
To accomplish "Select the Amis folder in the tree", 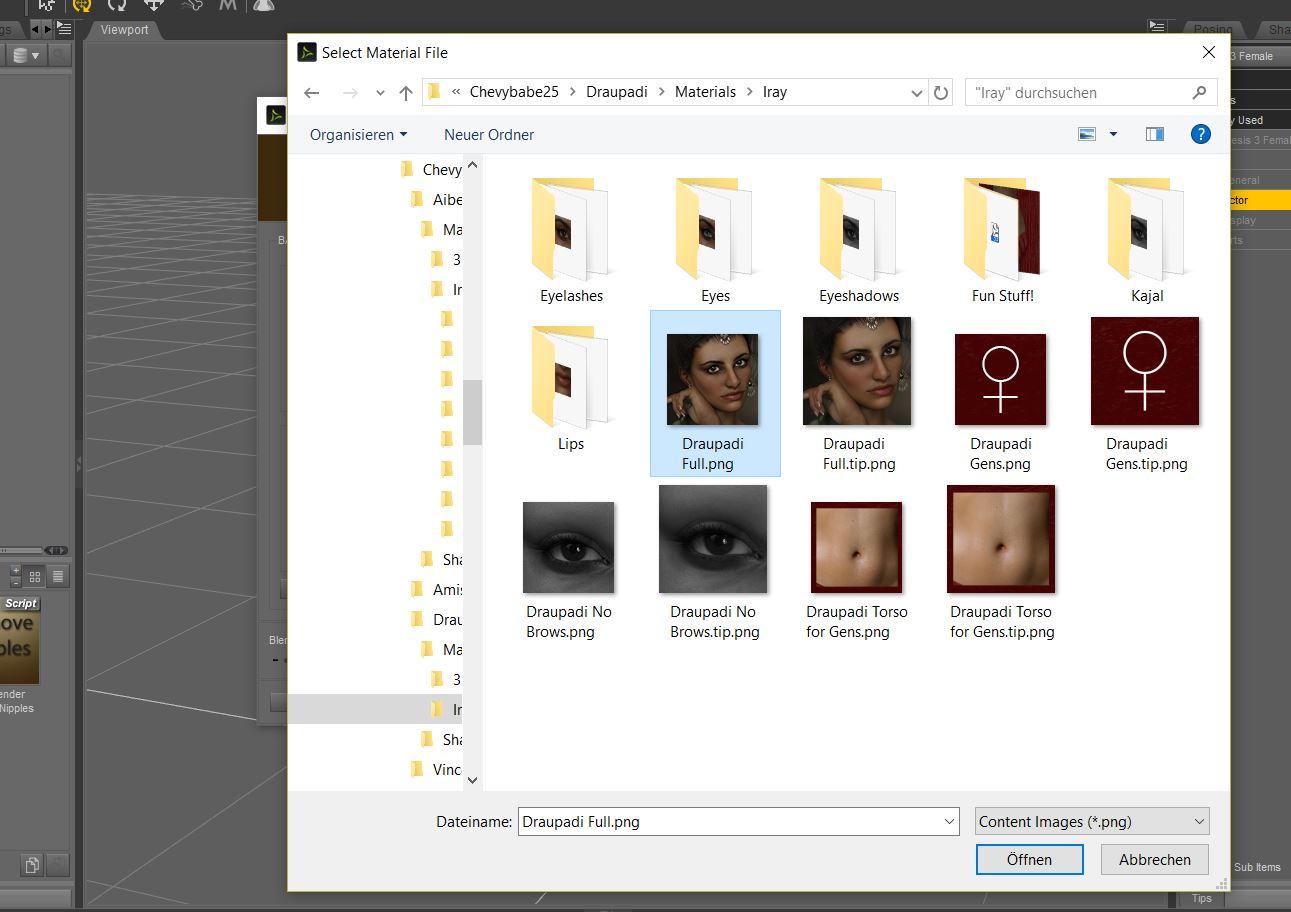I will click(x=437, y=589).
